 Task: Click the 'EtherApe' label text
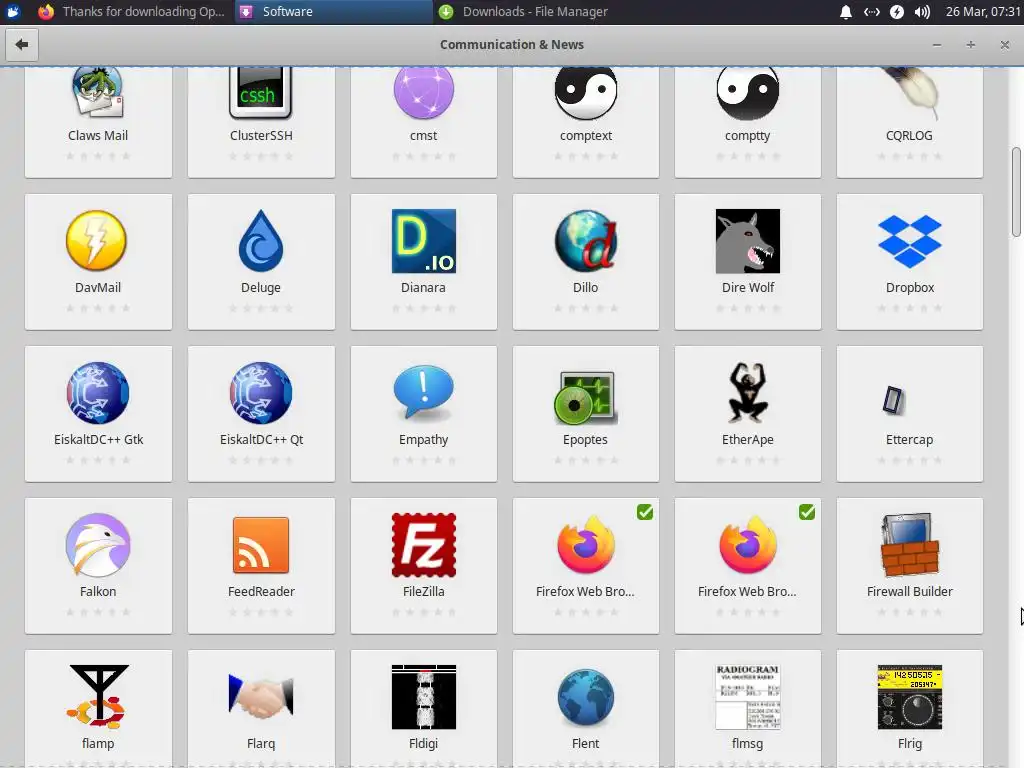748,440
